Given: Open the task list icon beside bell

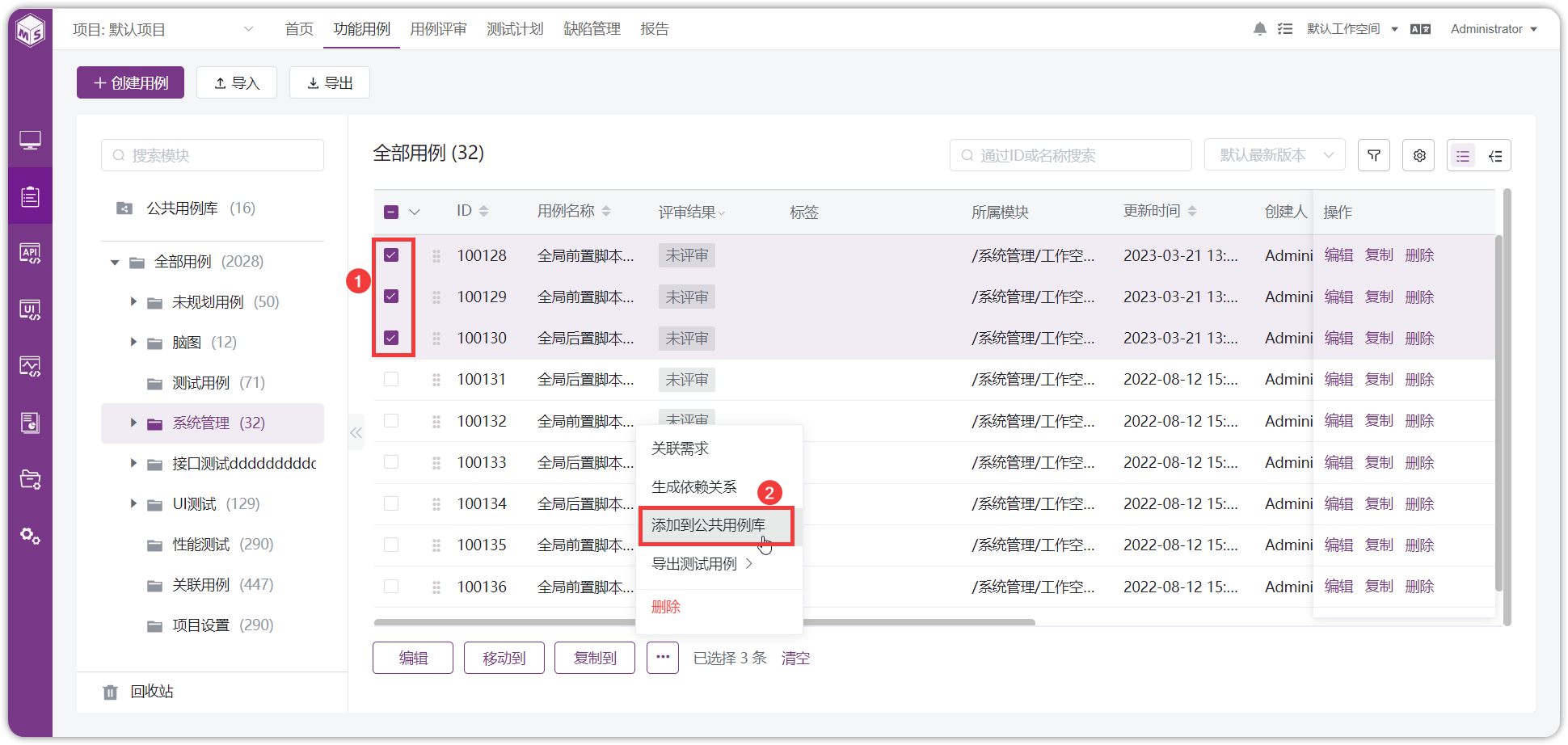Looking at the screenshot, I should 1285,29.
